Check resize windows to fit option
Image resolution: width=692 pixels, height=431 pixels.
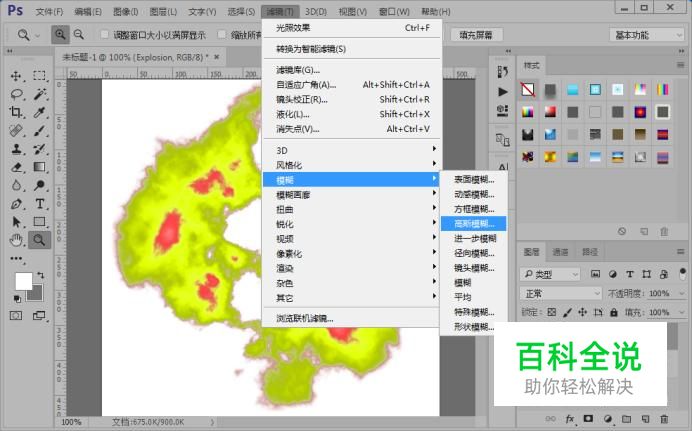[x=105, y=34]
